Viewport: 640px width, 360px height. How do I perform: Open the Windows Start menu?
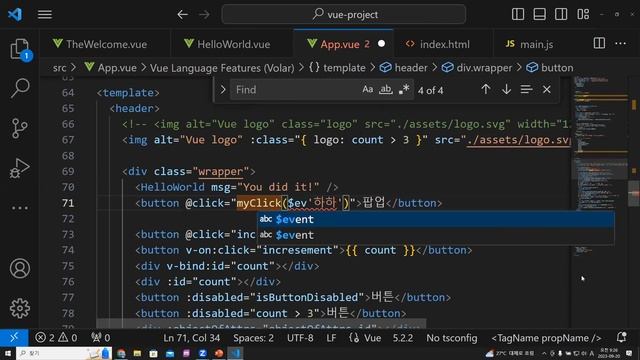click(7, 353)
